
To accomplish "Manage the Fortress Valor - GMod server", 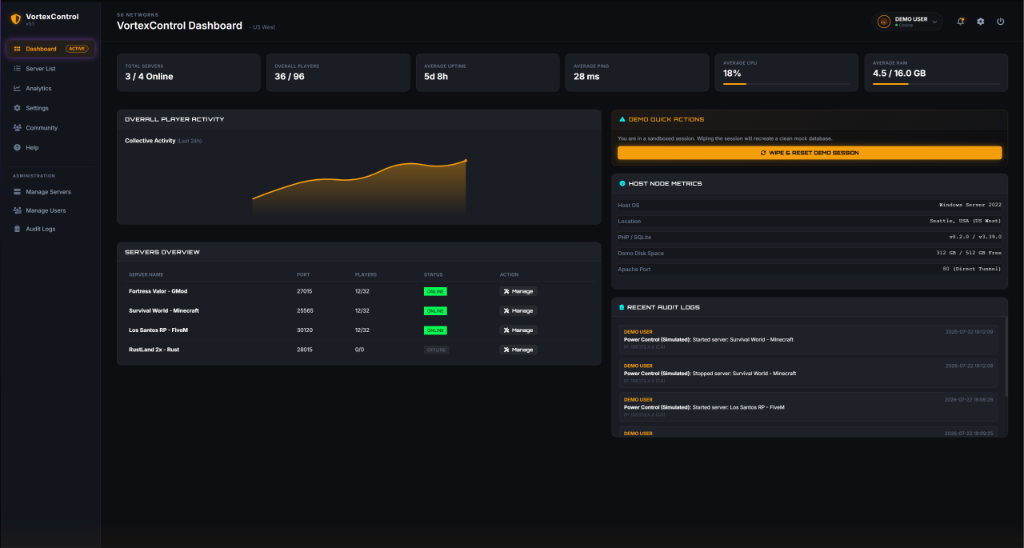I will pos(519,291).
